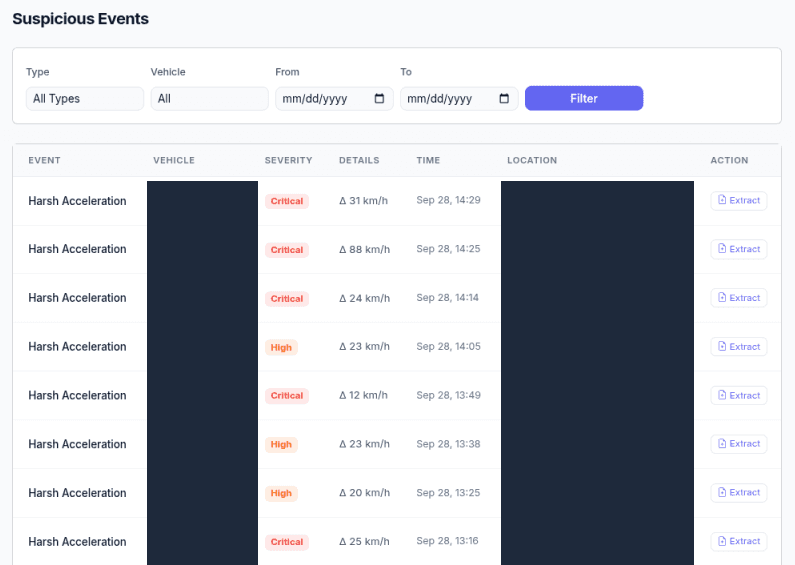
Task: Click the time Sep 28, 14:05
Action: click(x=448, y=346)
